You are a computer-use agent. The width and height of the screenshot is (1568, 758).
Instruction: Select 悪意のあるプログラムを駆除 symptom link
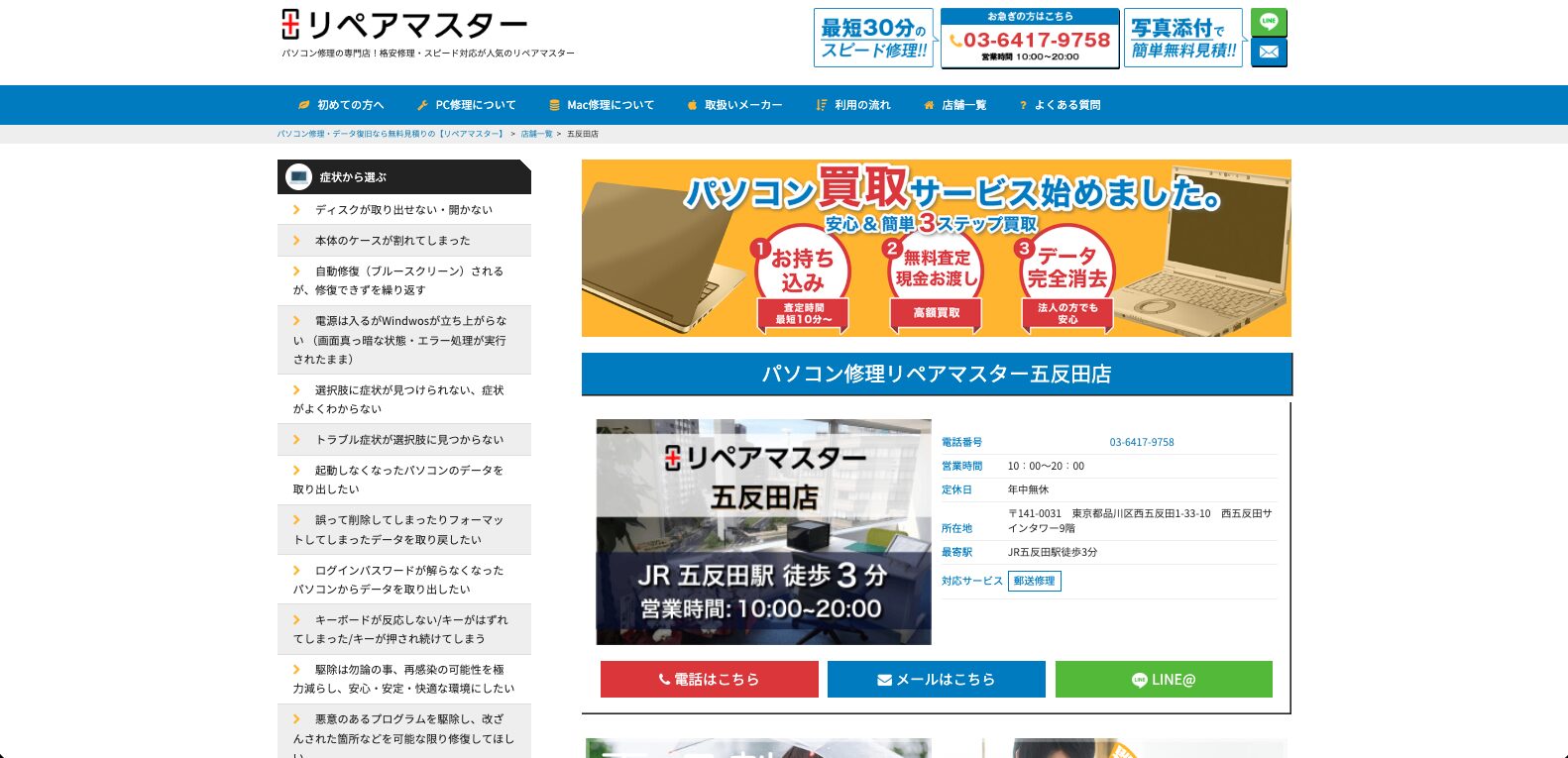pos(404,731)
